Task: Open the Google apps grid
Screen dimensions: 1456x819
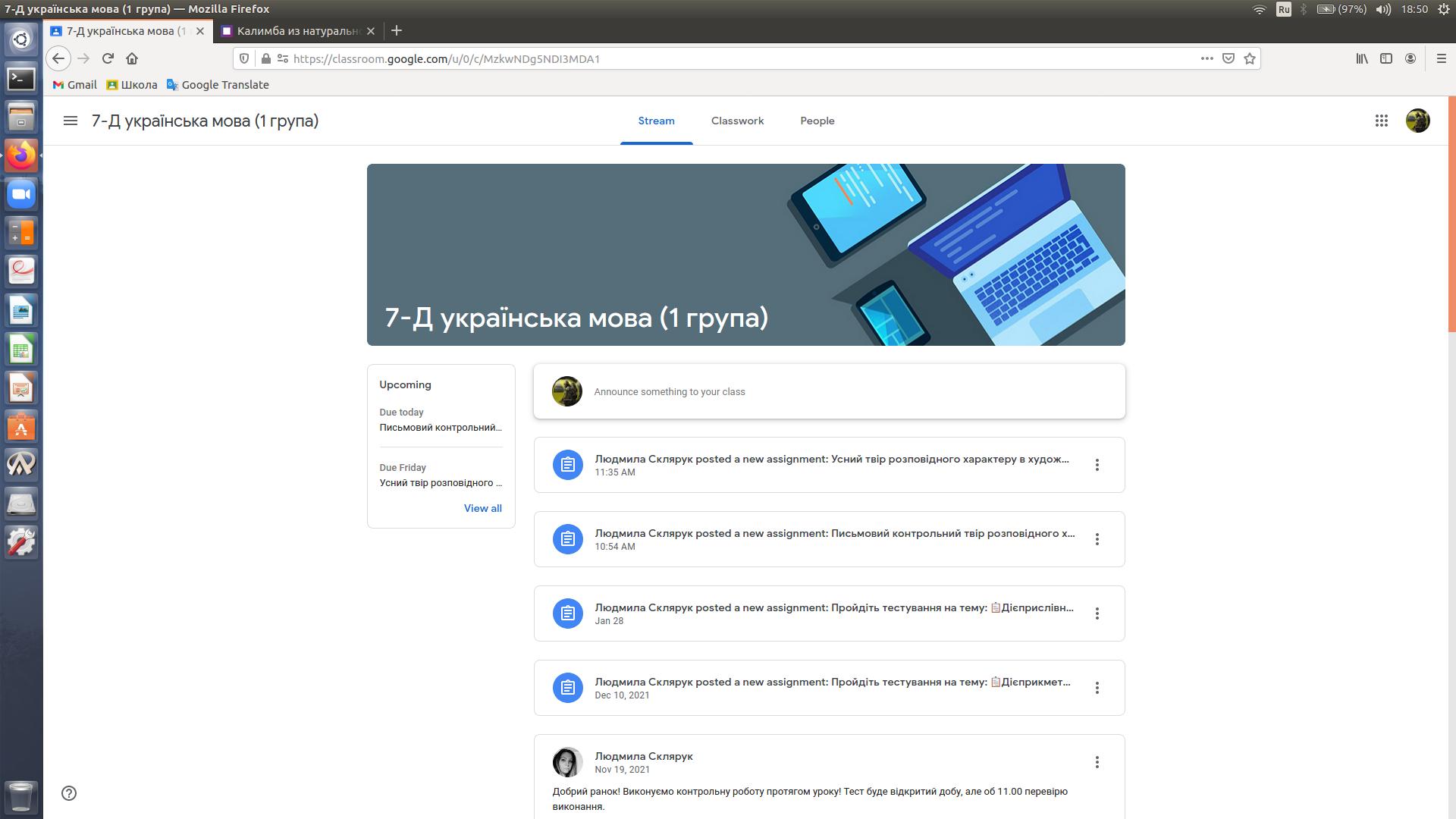Action: point(1381,121)
